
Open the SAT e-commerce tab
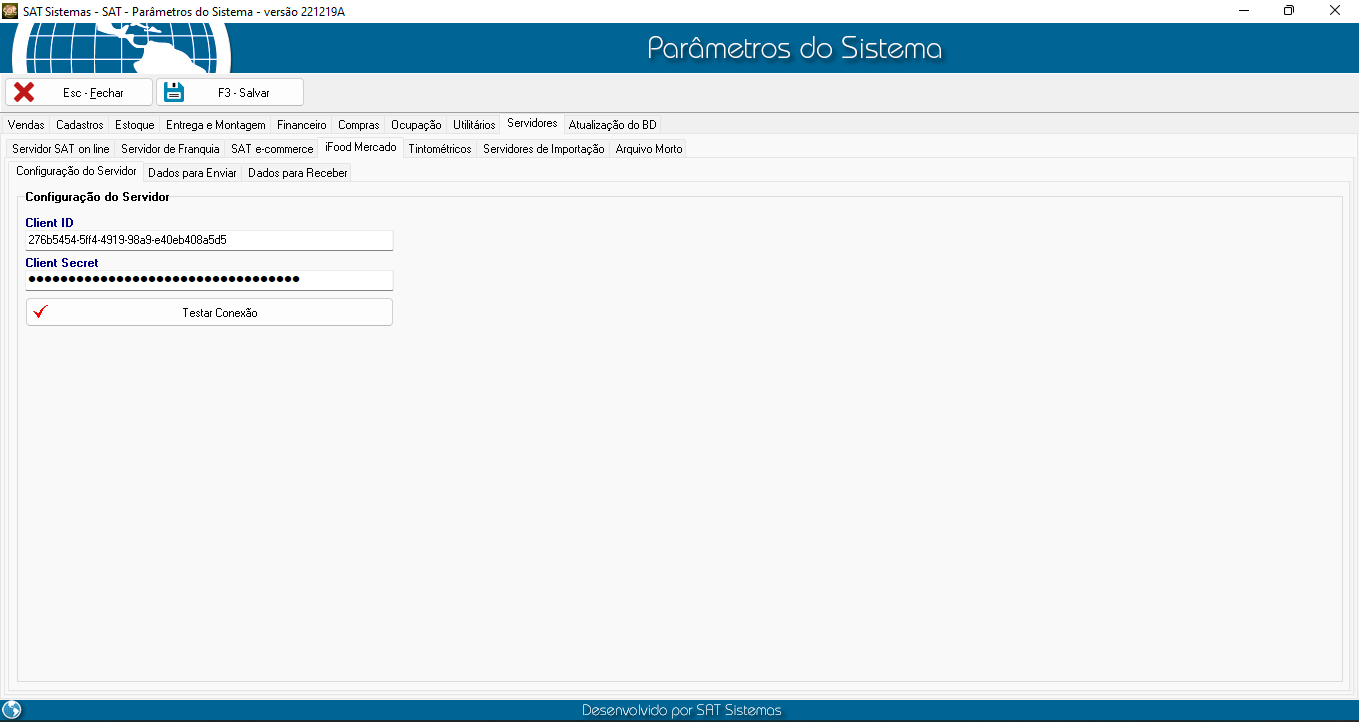click(272, 149)
